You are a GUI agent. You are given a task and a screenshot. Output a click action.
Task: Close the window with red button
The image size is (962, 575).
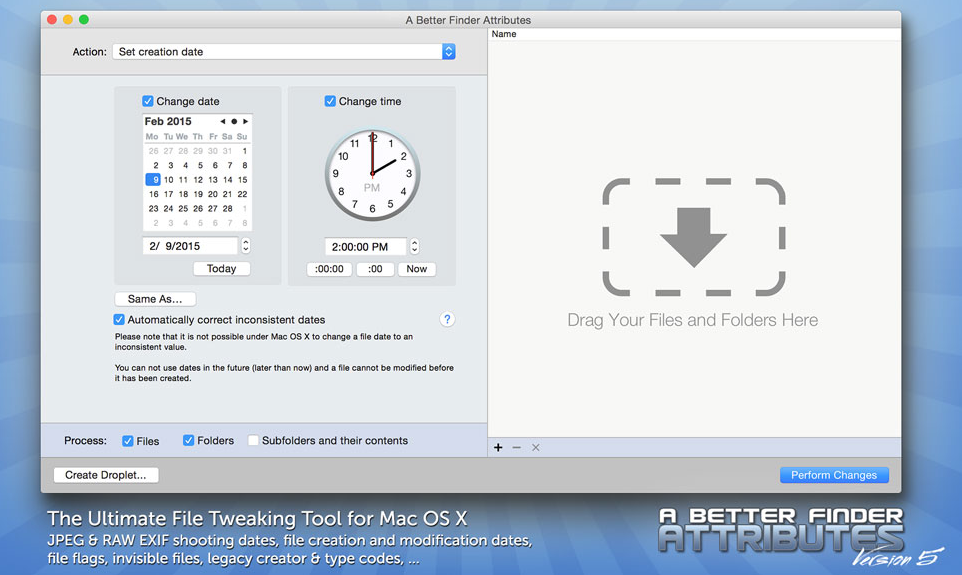pyautogui.click(x=52, y=20)
